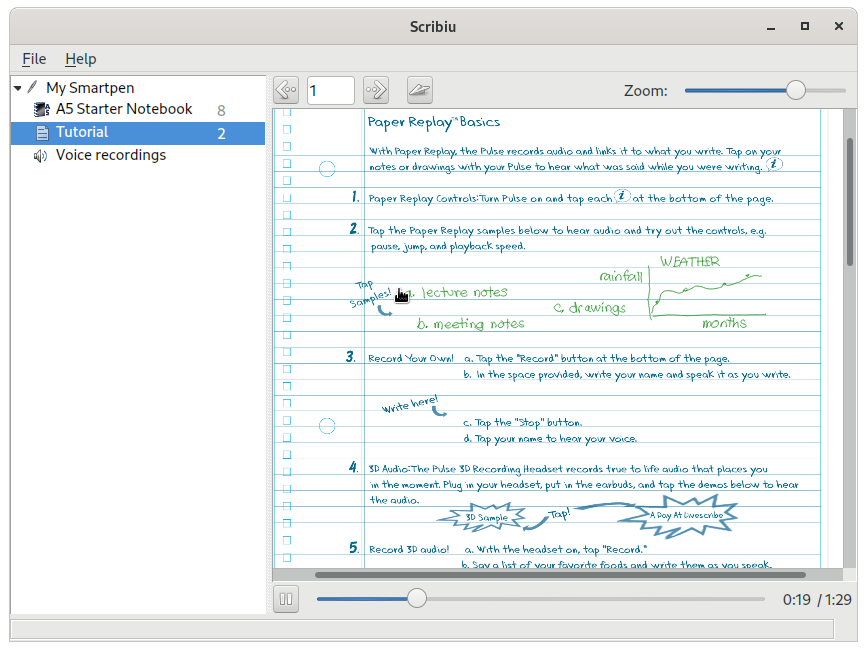Tap the '3D Sample' burst on the page
Image resolution: width=867 pixels, height=651 pixels.
[482, 517]
